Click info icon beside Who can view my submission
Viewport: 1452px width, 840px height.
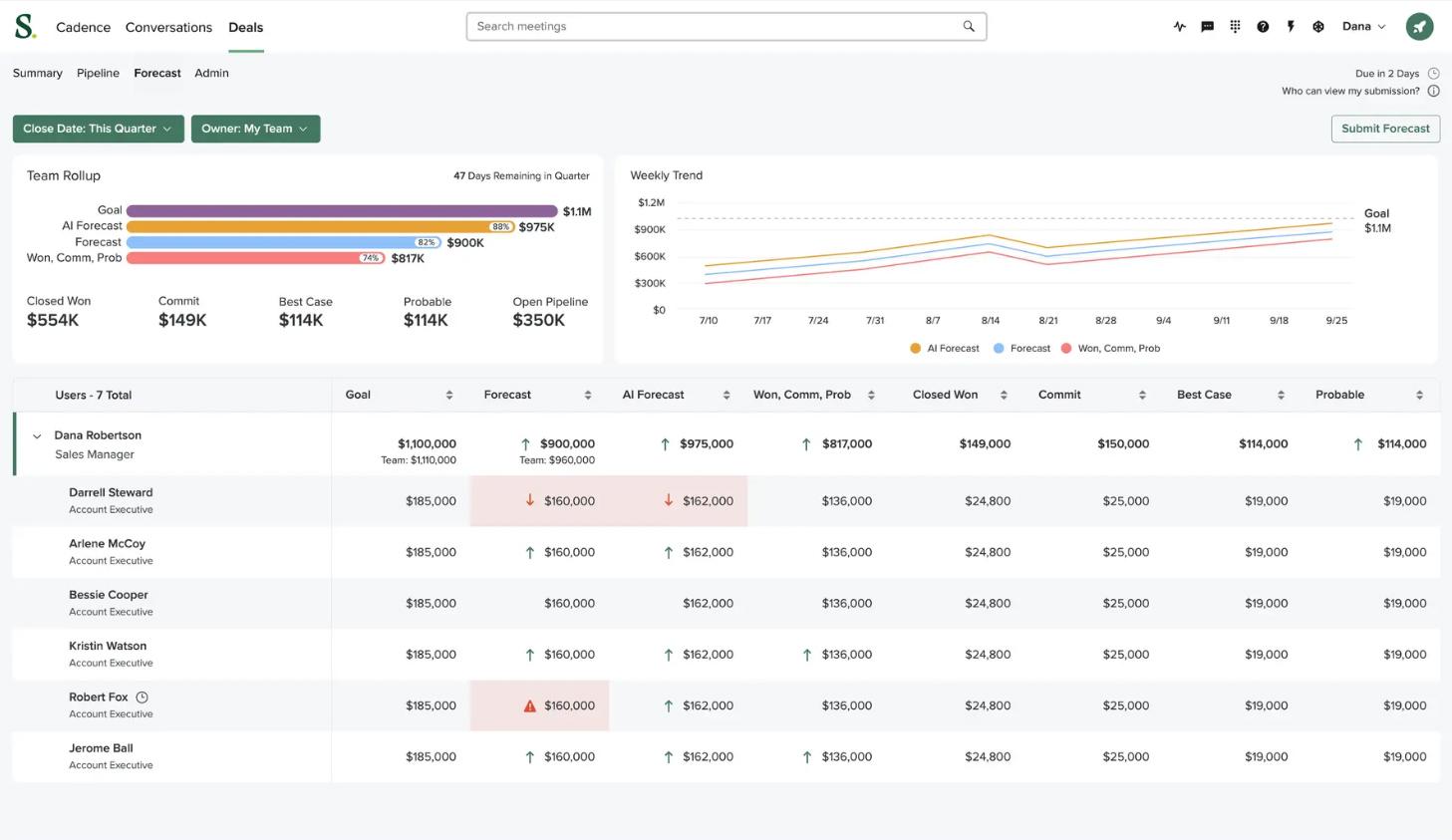click(x=1433, y=91)
